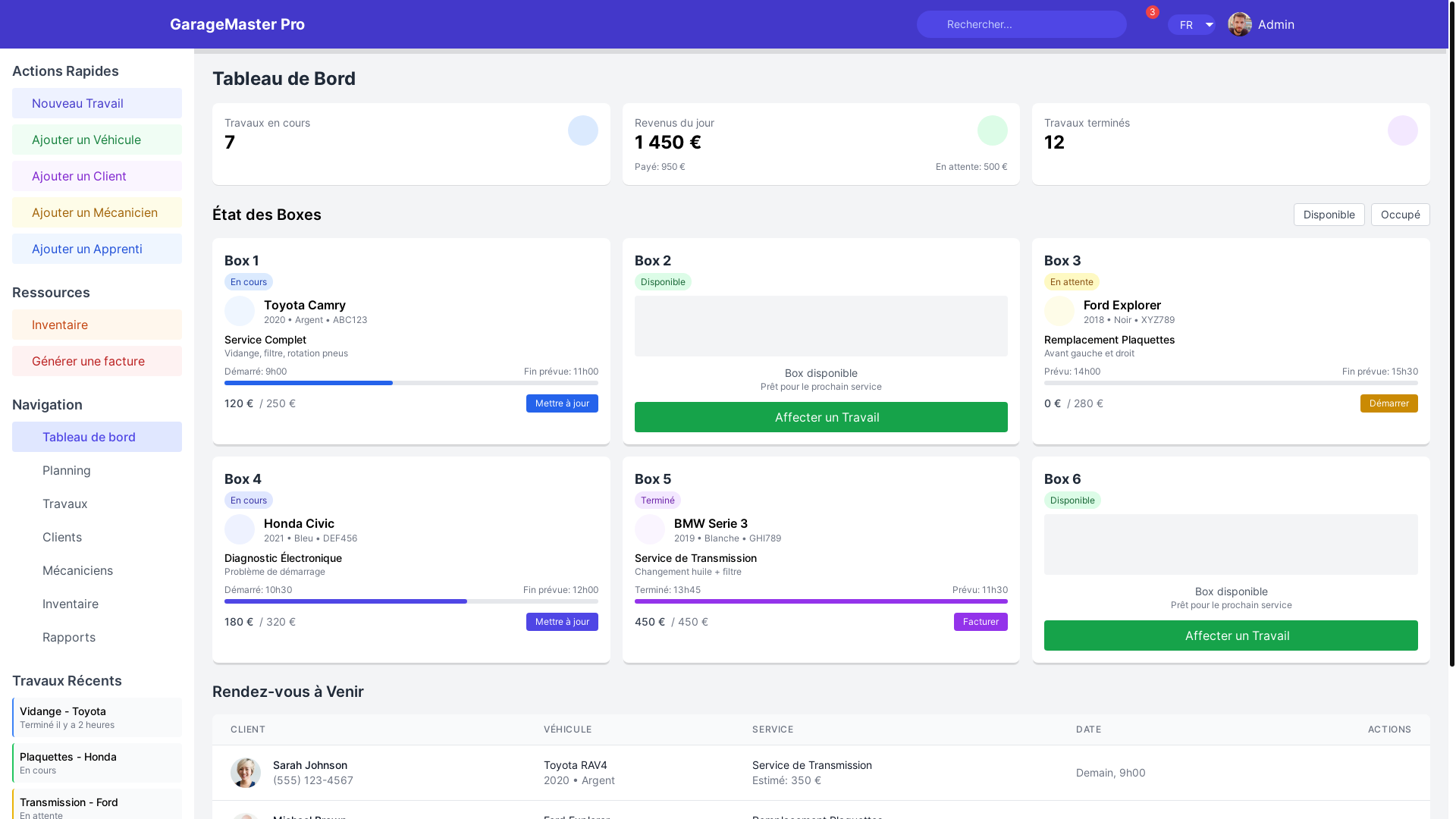Filter boxes by Disponible
This screenshot has height=819, width=1456.
click(1329, 215)
